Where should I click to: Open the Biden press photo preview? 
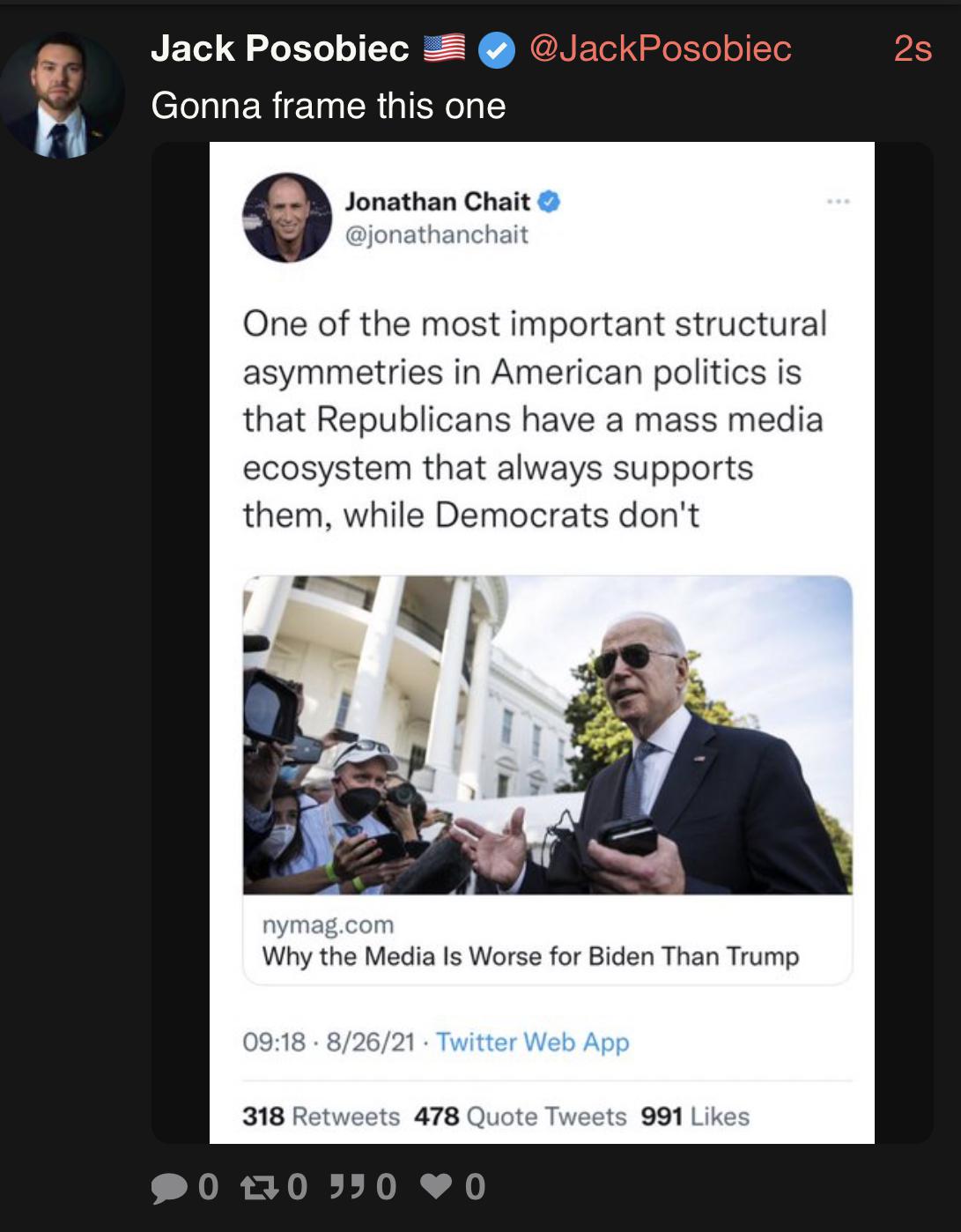tap(547, 735)
